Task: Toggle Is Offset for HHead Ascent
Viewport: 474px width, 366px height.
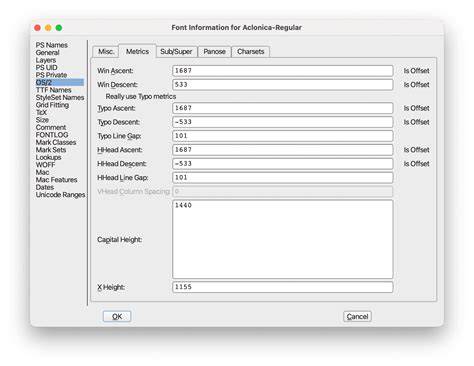Action: (416, 150)
